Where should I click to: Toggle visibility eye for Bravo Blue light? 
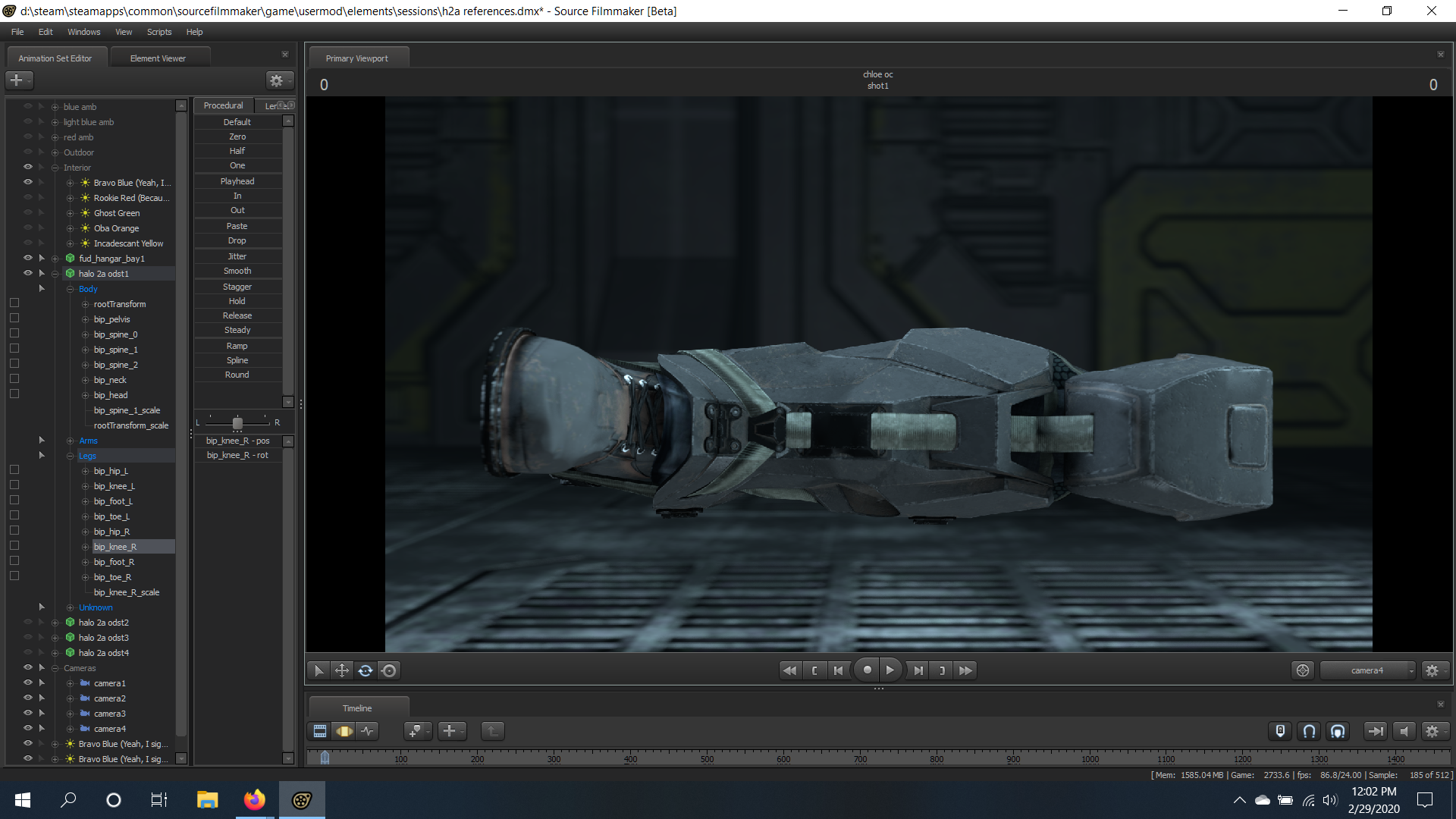[x=28, y=182]
